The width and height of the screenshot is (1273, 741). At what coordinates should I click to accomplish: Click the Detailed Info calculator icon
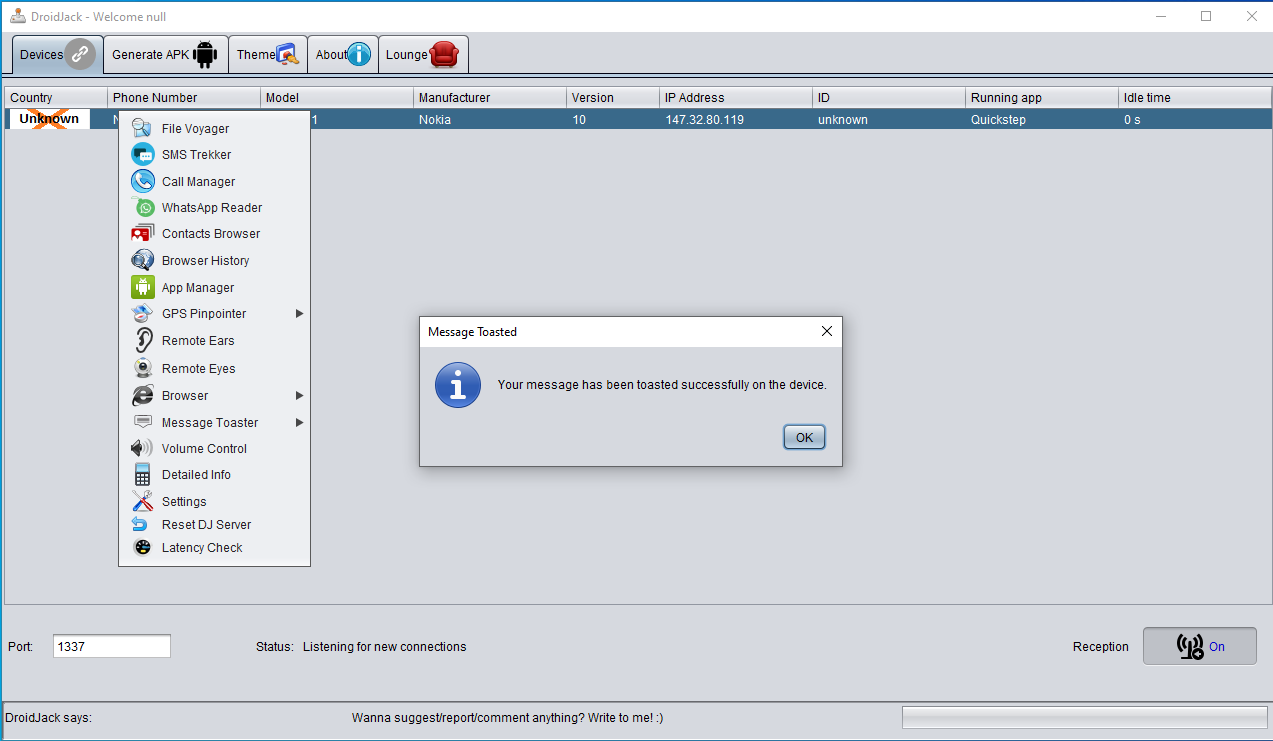143,474
